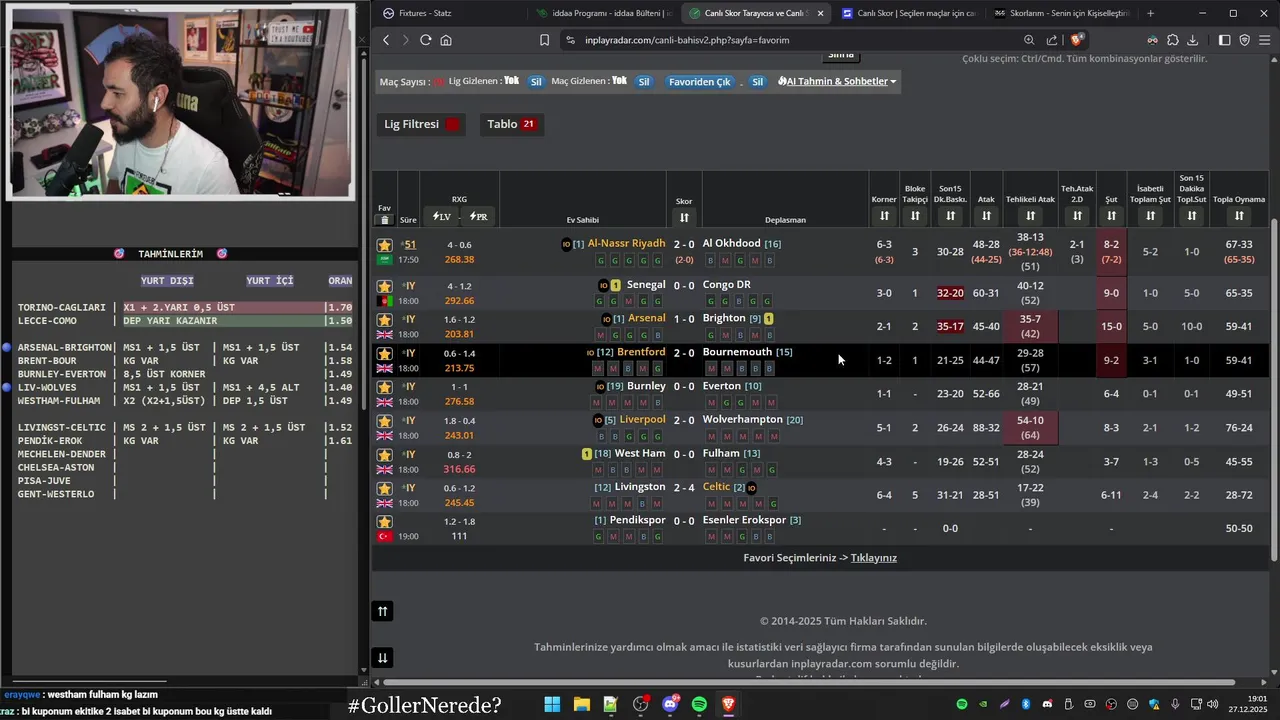
Task: Sort table by Tehlikeli Atak column
Action: click(x=1030, y=216)
